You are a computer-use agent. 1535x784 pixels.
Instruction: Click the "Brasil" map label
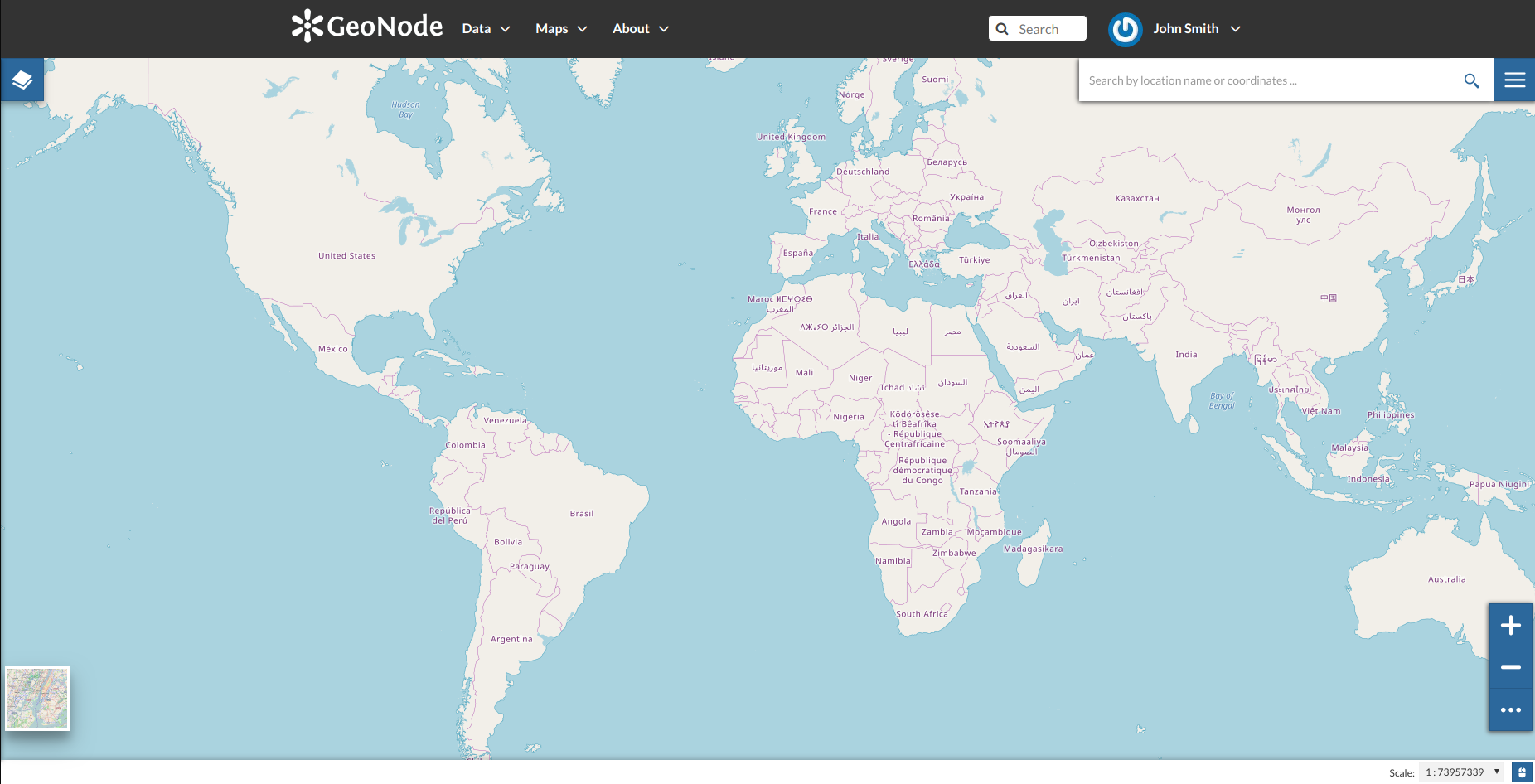[x=582, y=514]
